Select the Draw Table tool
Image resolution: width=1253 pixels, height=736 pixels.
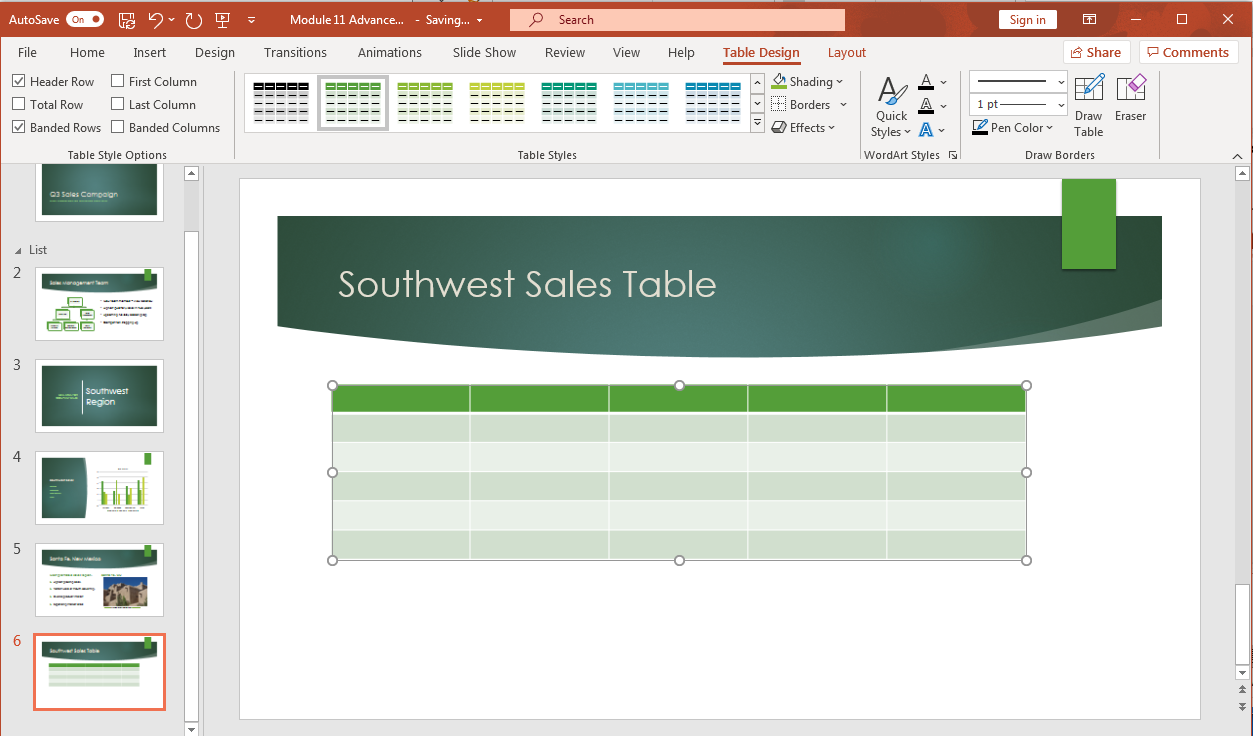[x=1088, y=103]
